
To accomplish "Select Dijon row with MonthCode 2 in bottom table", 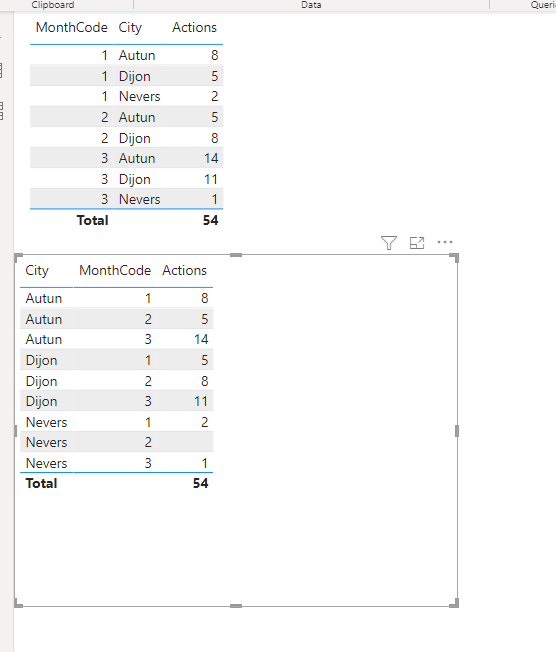I will (x=116, y=381).
